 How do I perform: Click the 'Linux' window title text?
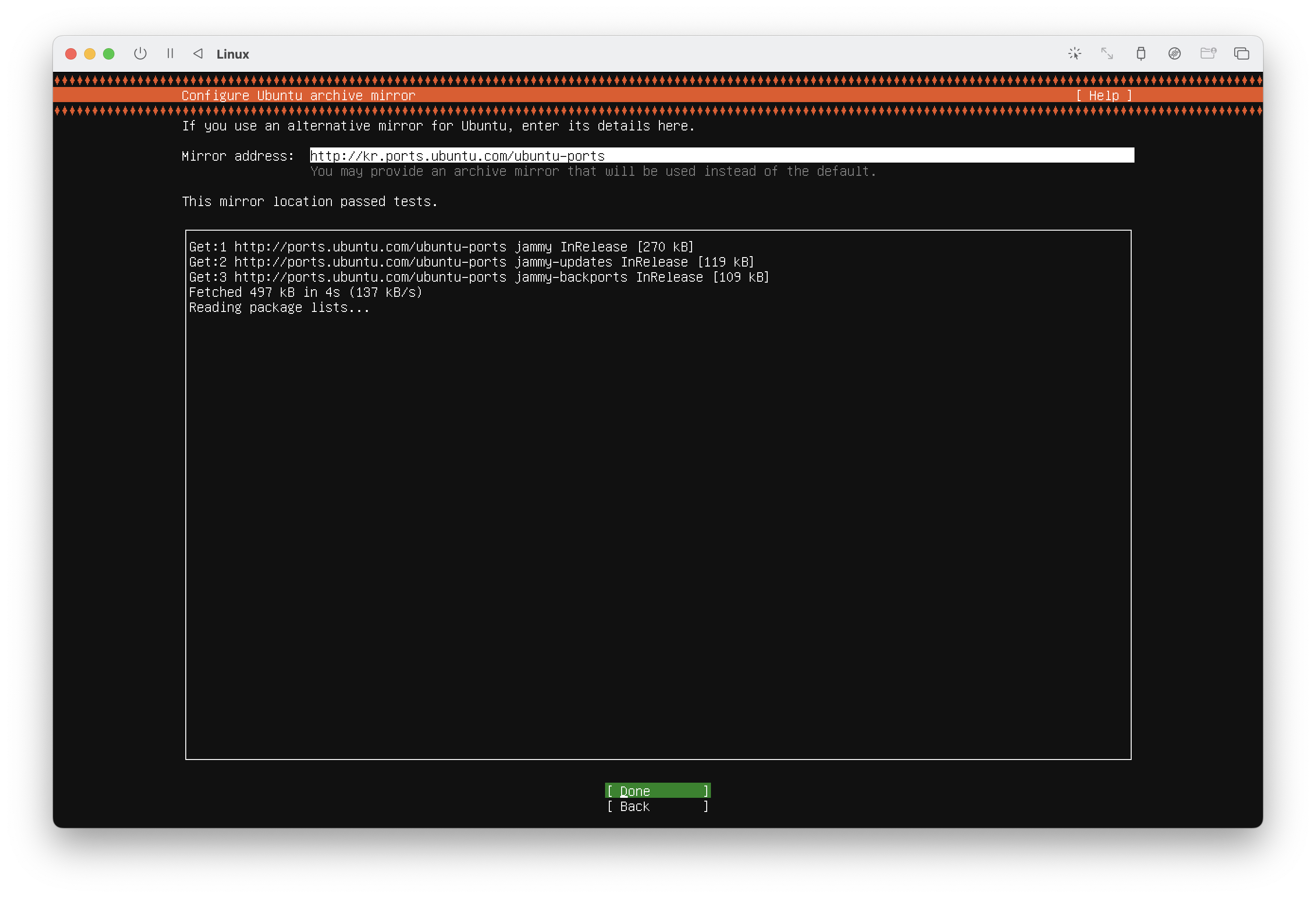233,54
